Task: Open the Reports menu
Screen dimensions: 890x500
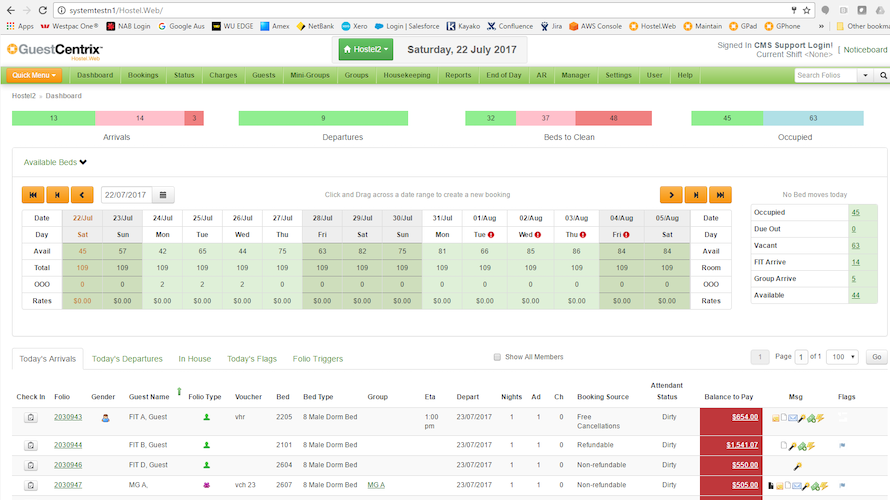Action: point(458,75)
